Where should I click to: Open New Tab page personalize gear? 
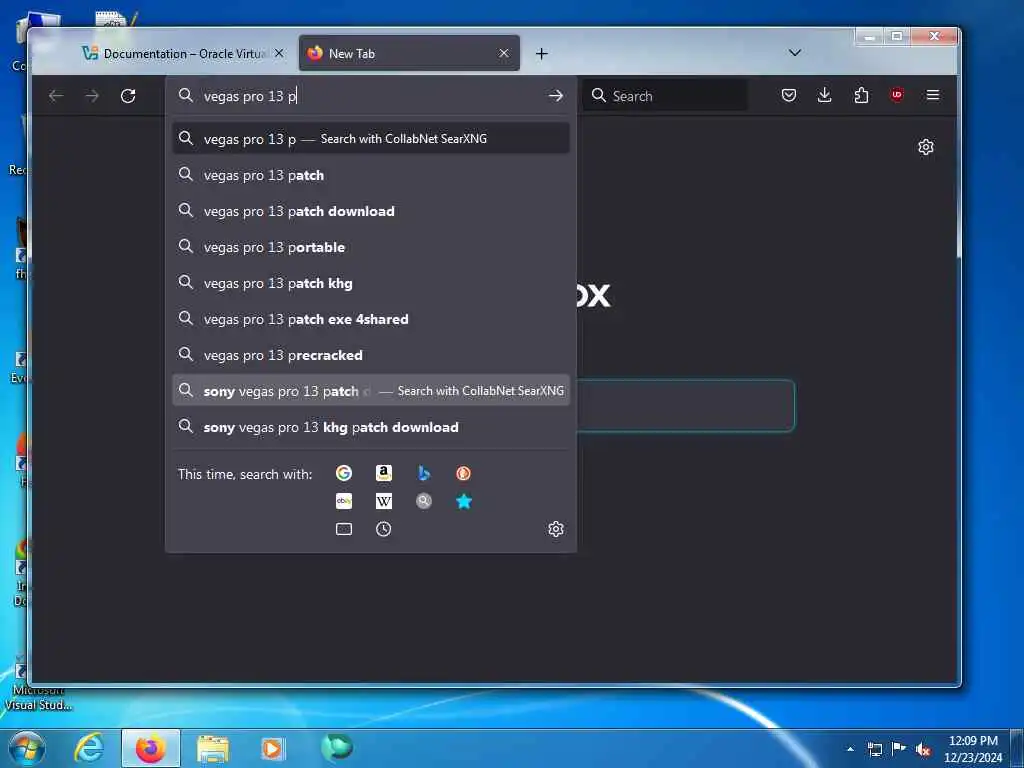[925, 147]
